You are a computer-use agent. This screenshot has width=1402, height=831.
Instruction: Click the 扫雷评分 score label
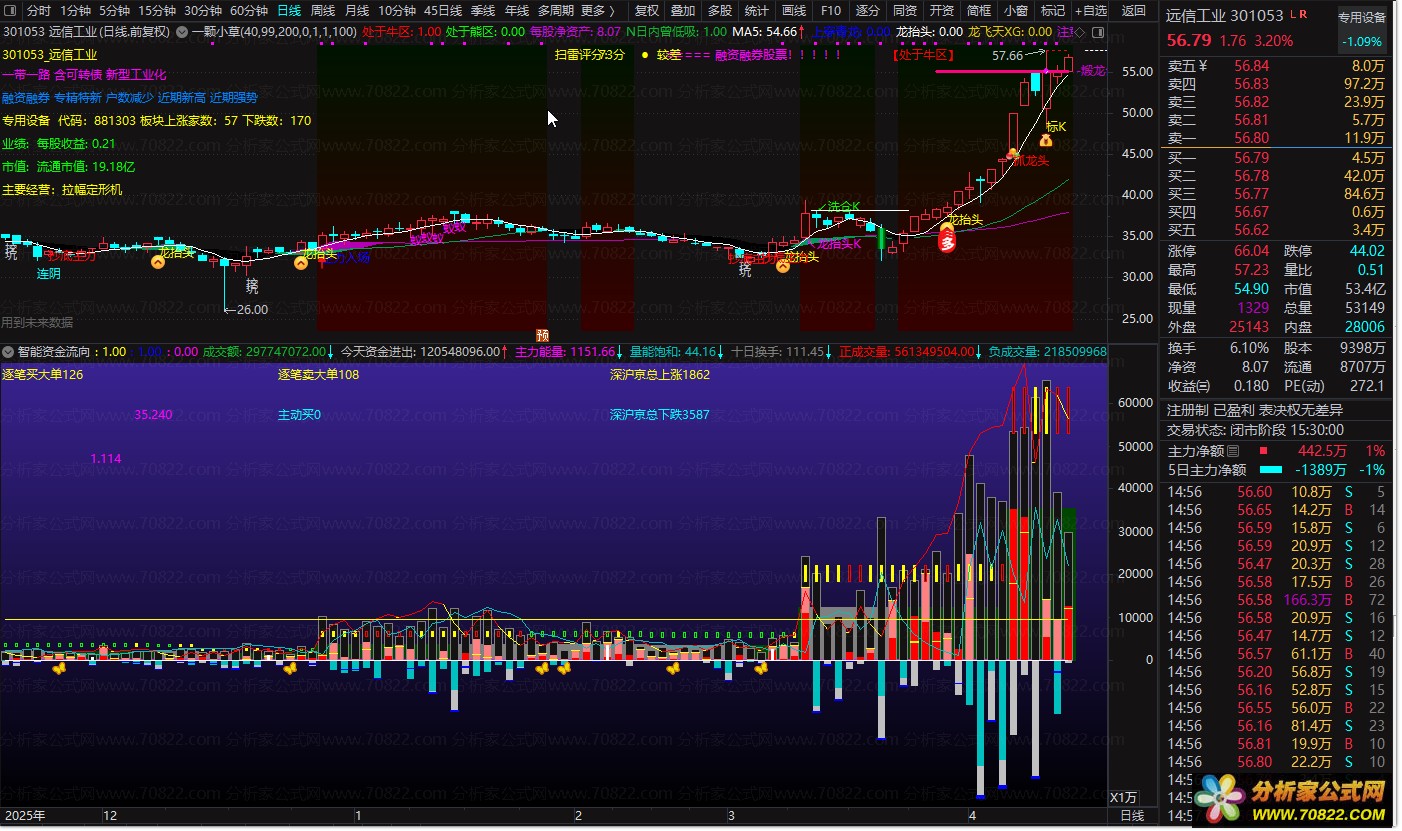pos(590,55)
